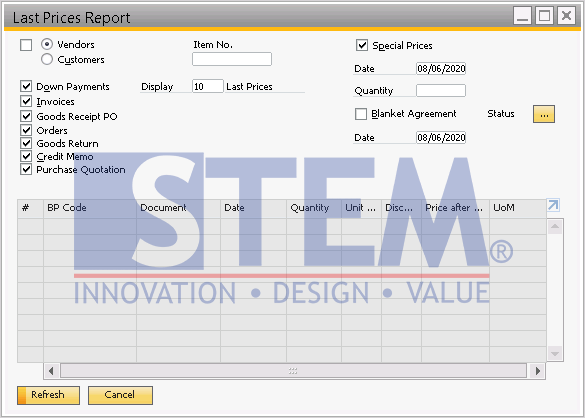Click the Special Prices Quantity field

click(x=441, y=90)
